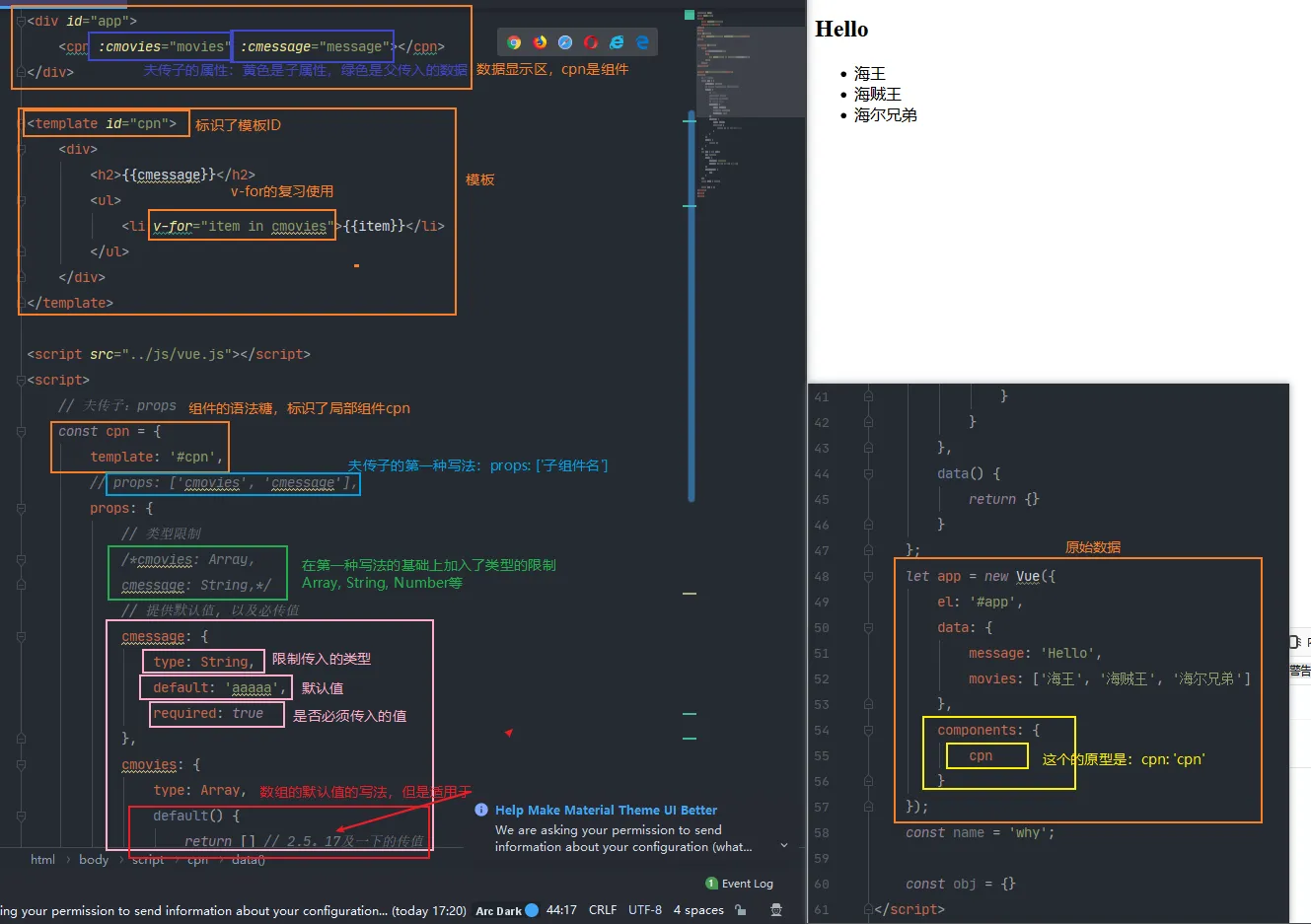Click the cyan marker stripe near scrollbar top
The image size is (1311, 924).
coord(690,121)
